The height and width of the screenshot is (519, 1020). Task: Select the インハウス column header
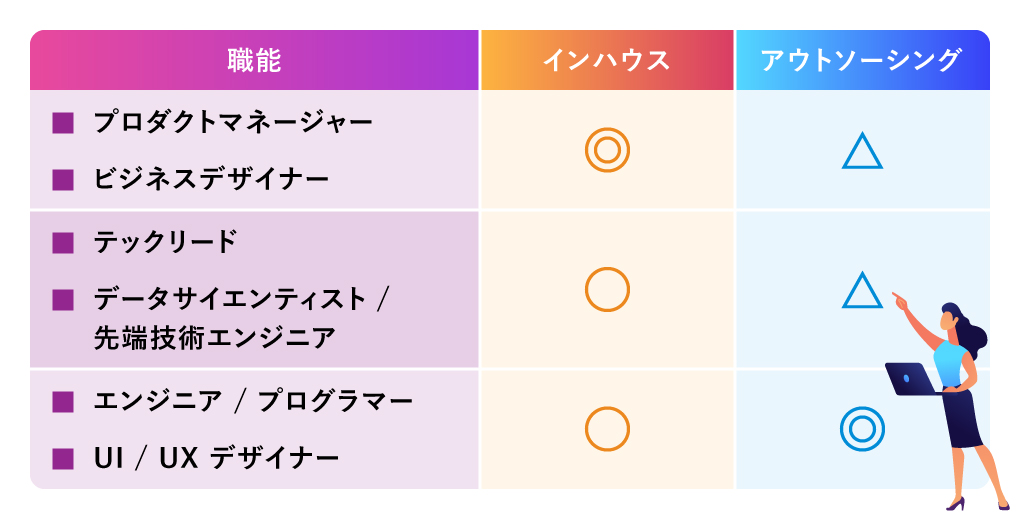pos(607,60)
